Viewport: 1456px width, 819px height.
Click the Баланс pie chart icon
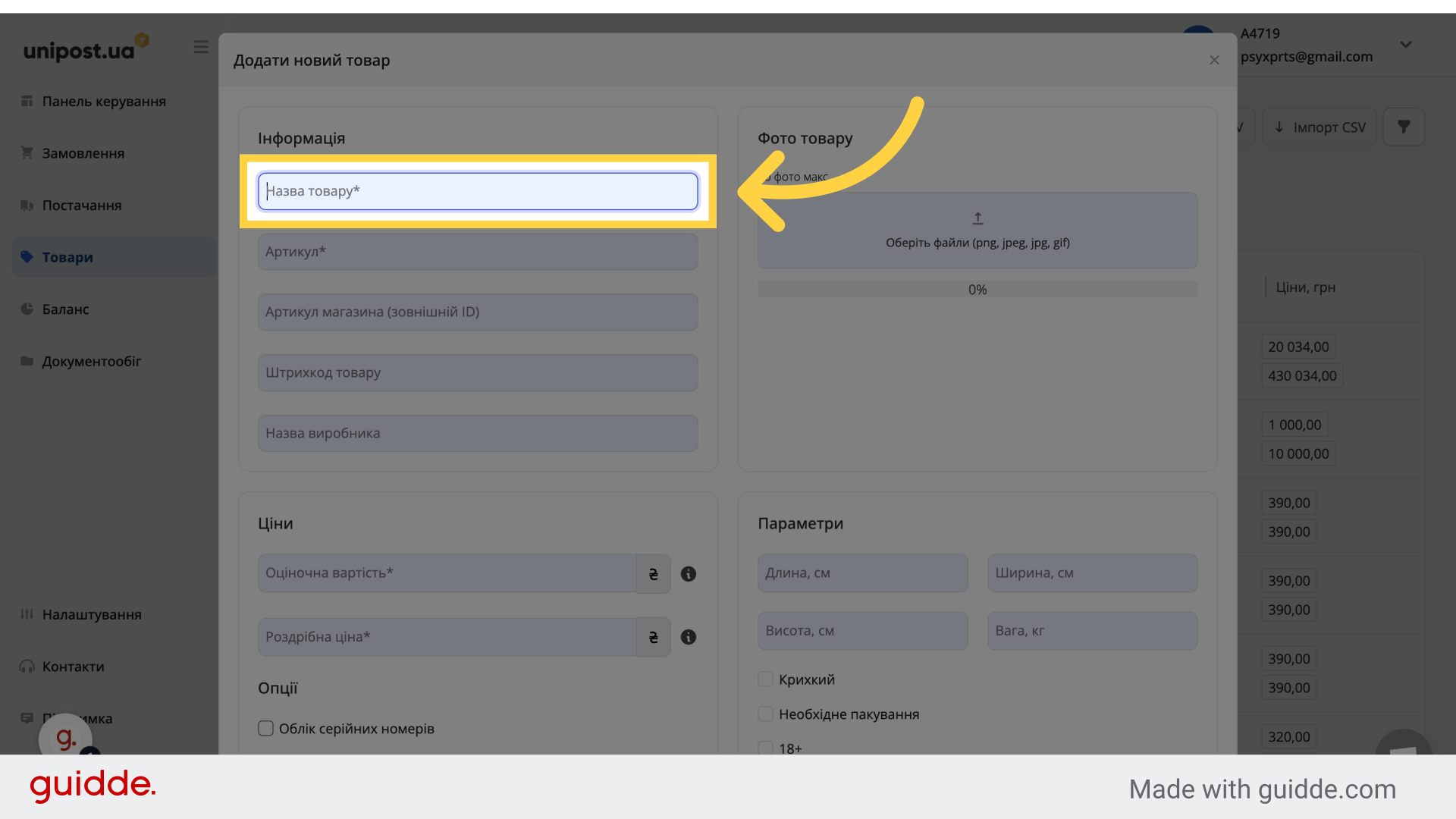click(27, 309)
